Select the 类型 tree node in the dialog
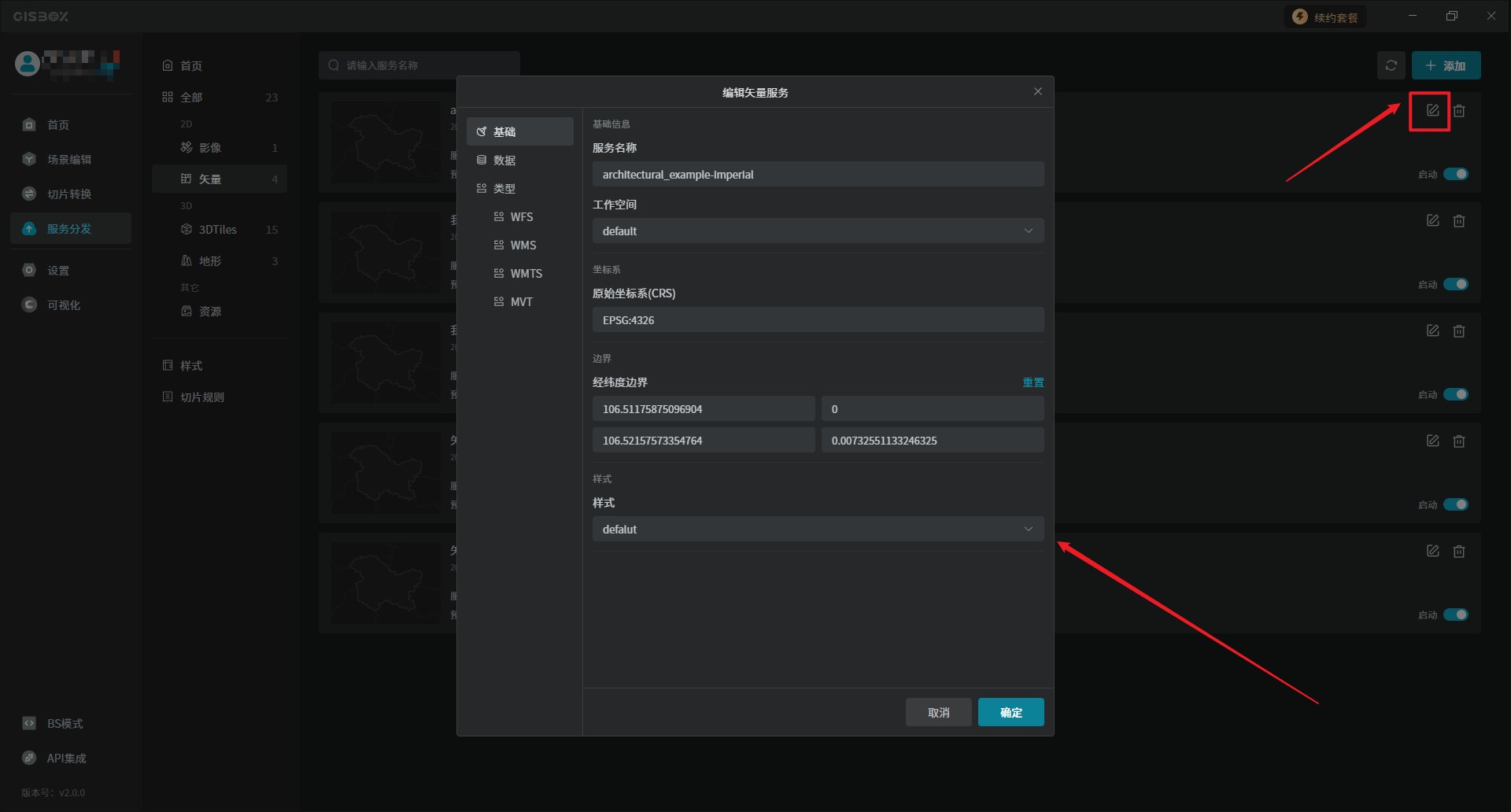 point(504,189)
